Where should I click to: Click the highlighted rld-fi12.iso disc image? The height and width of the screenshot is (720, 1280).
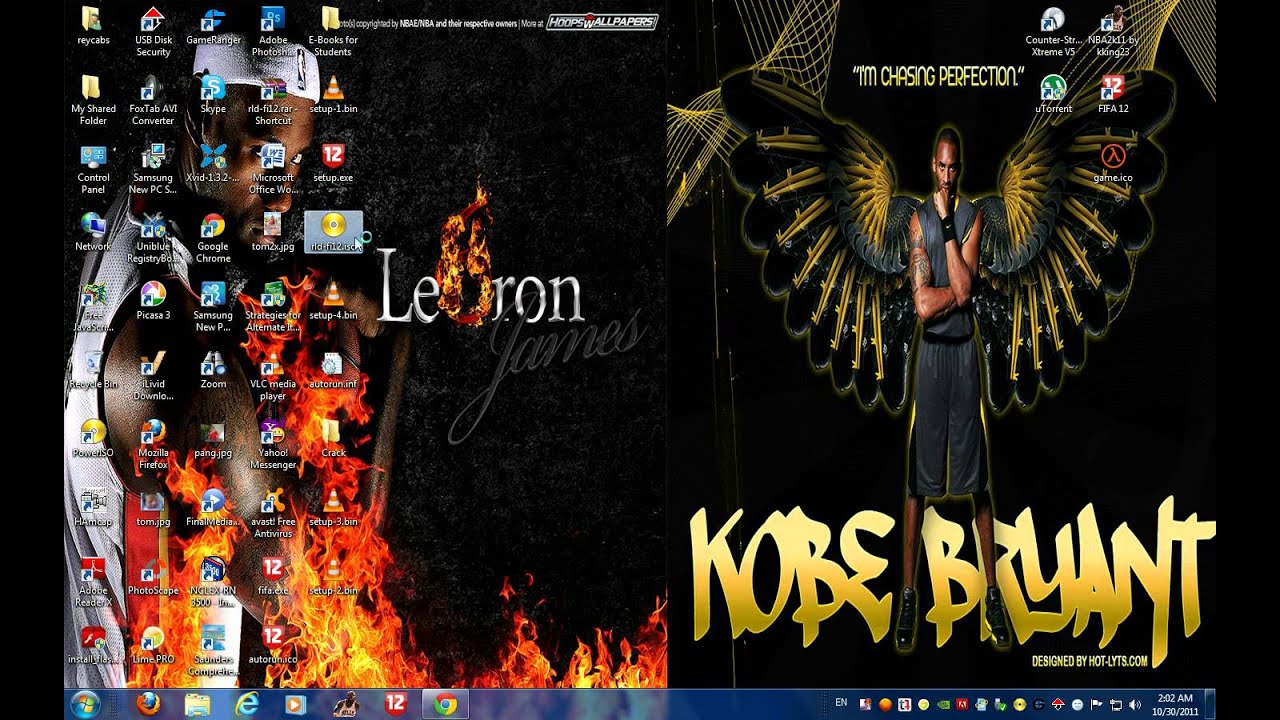[333, 232]
